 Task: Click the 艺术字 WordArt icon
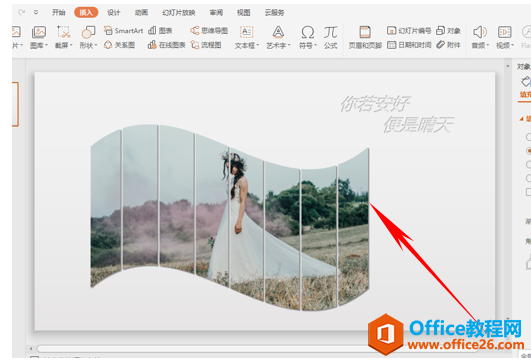278,32
